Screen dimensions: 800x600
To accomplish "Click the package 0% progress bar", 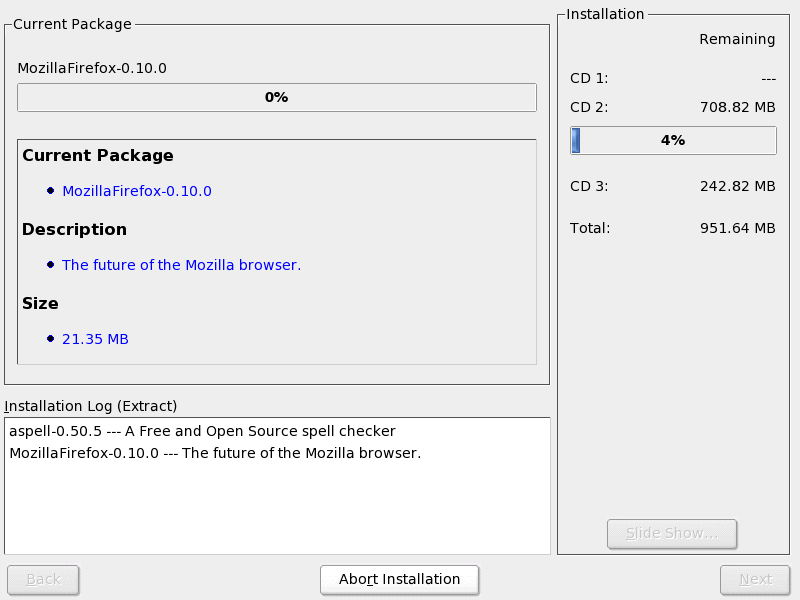I will click(x=277, y=97).
